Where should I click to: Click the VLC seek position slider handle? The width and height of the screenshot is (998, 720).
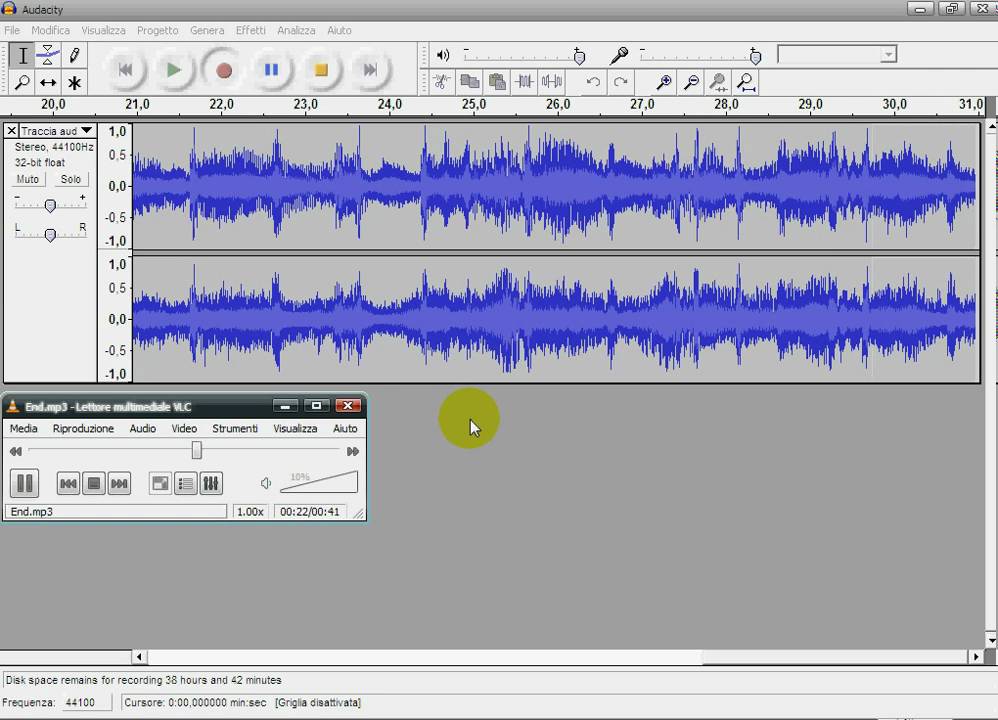(197, 451)
